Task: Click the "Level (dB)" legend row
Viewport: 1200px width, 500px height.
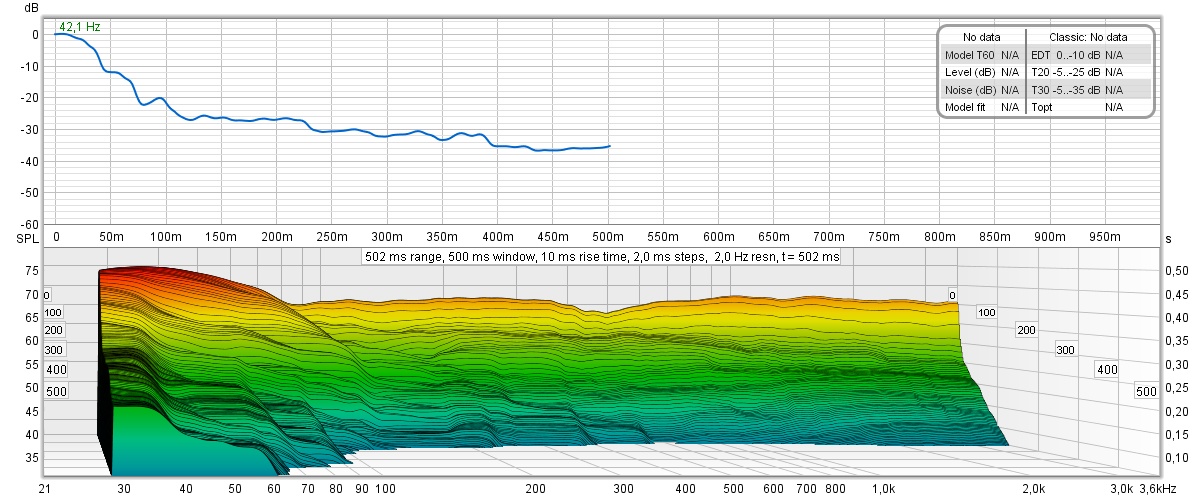Action: (982, 72)
